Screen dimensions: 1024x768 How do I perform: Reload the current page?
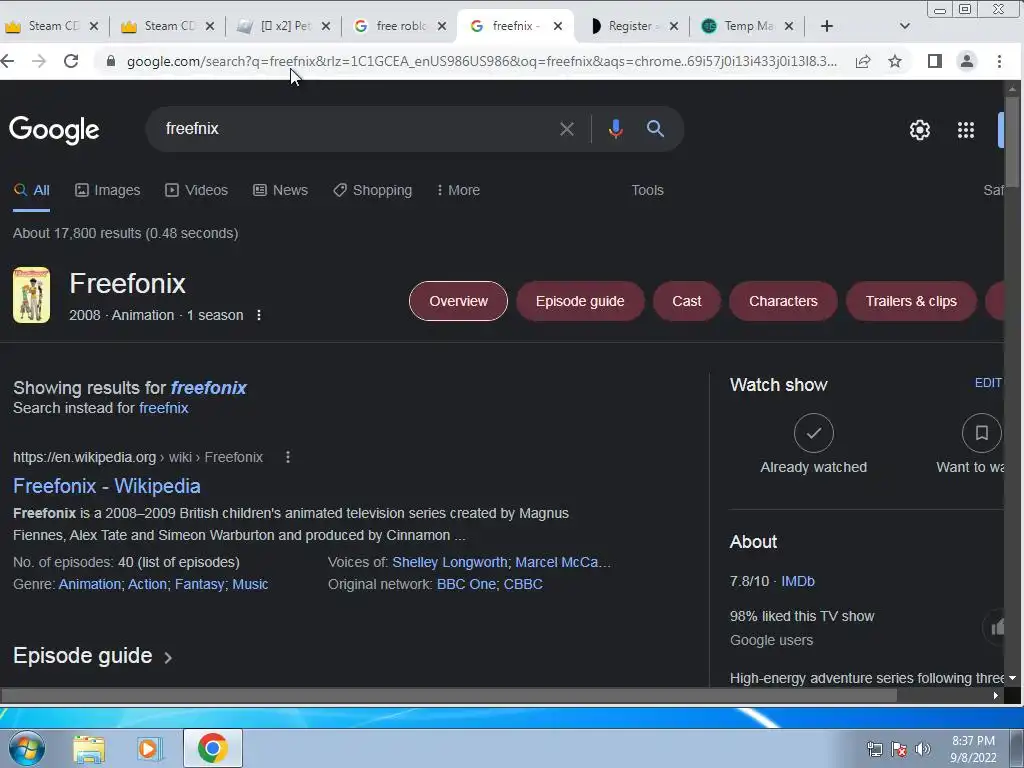click(x=71, y=61)
